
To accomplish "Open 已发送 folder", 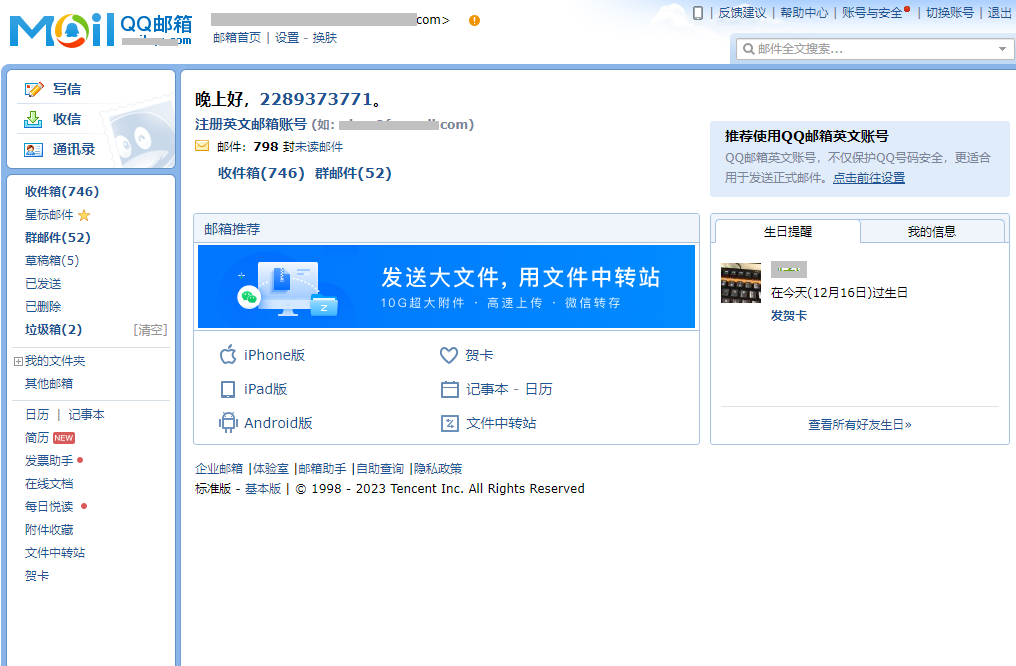I will tap(43, 284).
